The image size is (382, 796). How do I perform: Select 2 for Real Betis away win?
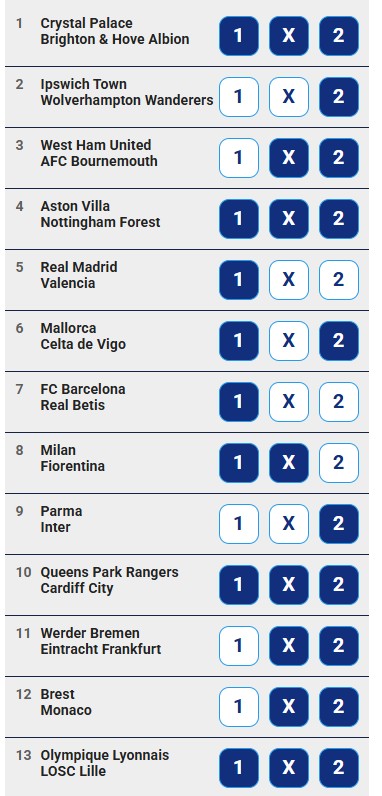click(x=339, y=402)
